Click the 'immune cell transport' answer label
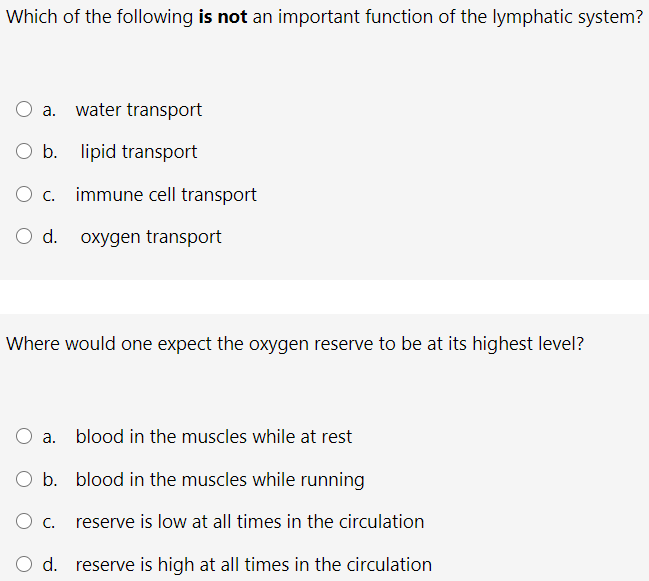 (x=166, y=195)
